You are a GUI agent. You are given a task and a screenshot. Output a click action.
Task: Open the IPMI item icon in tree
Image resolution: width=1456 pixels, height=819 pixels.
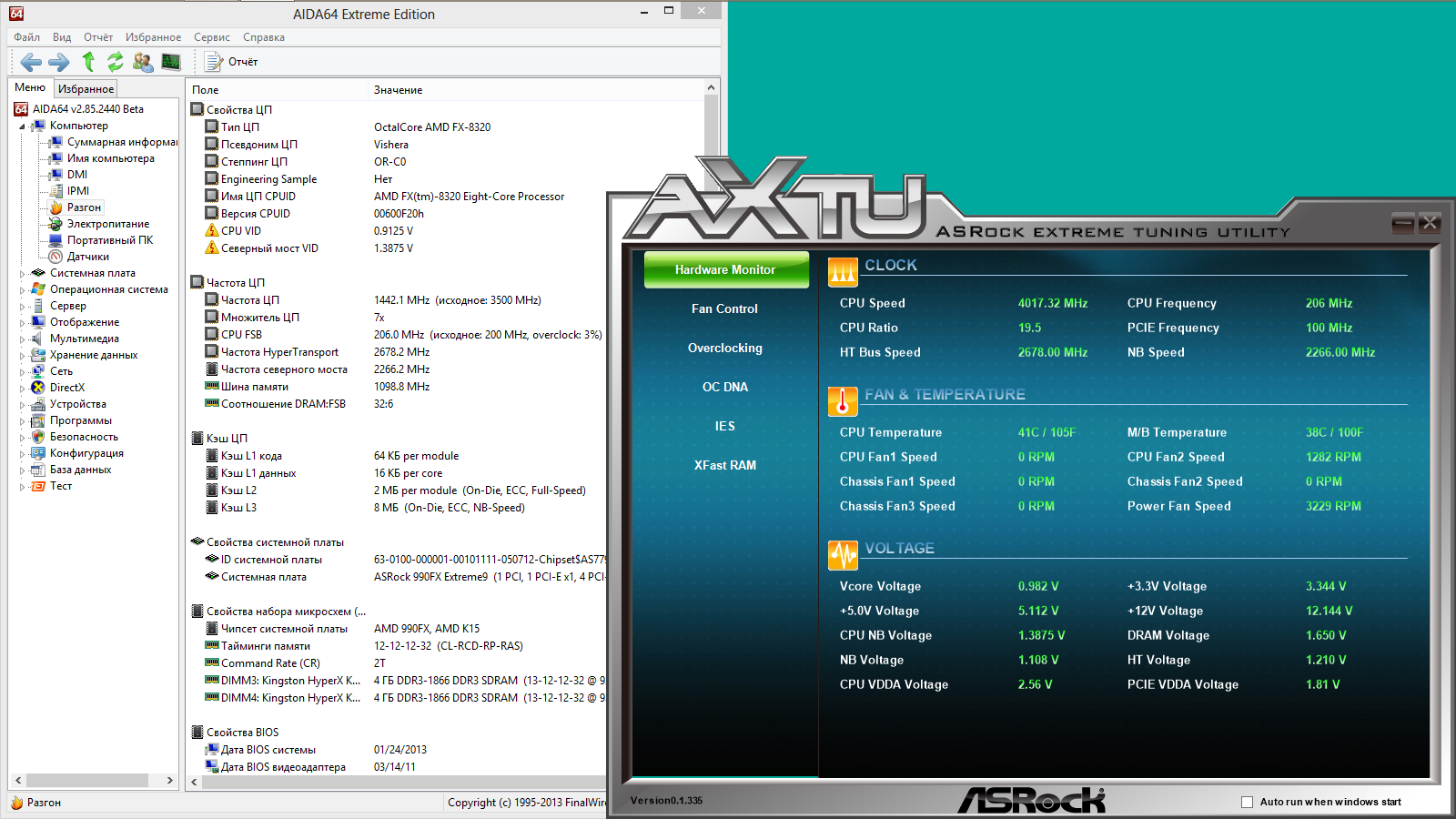coord(56,191)
